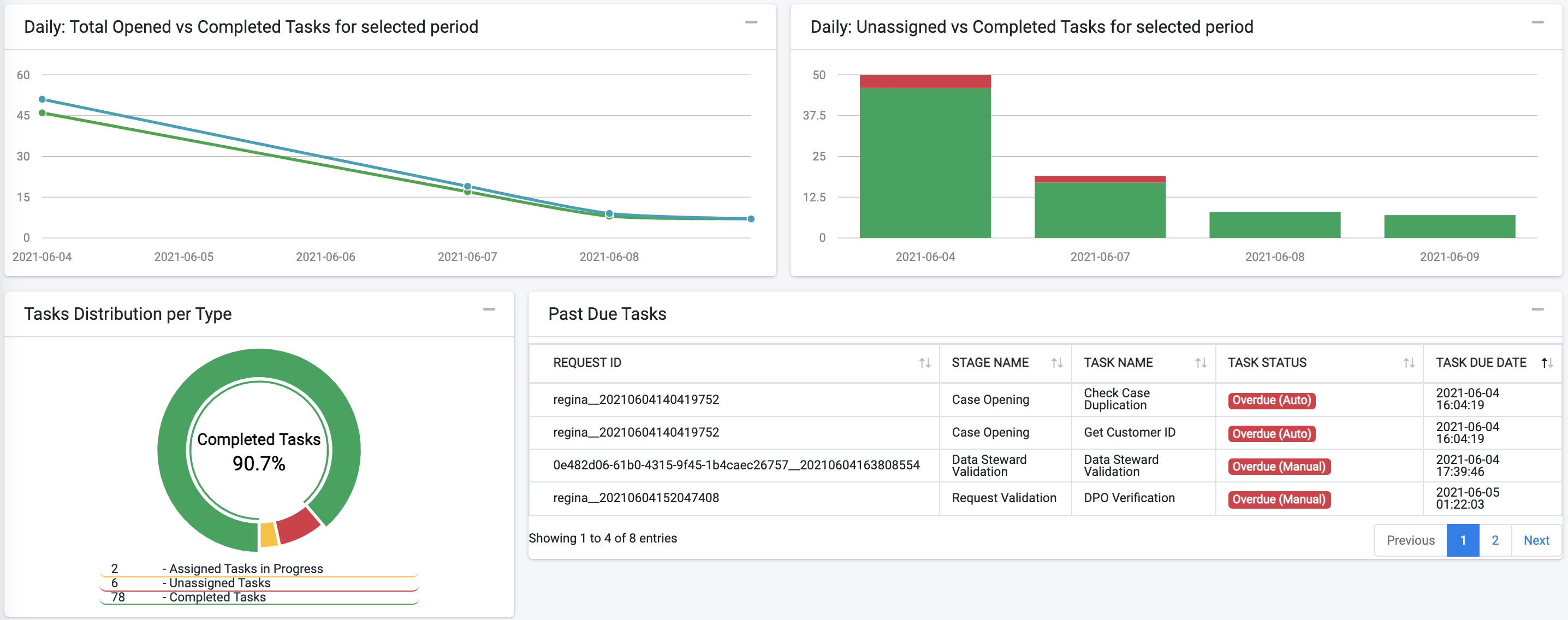Click Request ID in the Get Customer ID row
The image size is (1568, 620).
point(635,433)
